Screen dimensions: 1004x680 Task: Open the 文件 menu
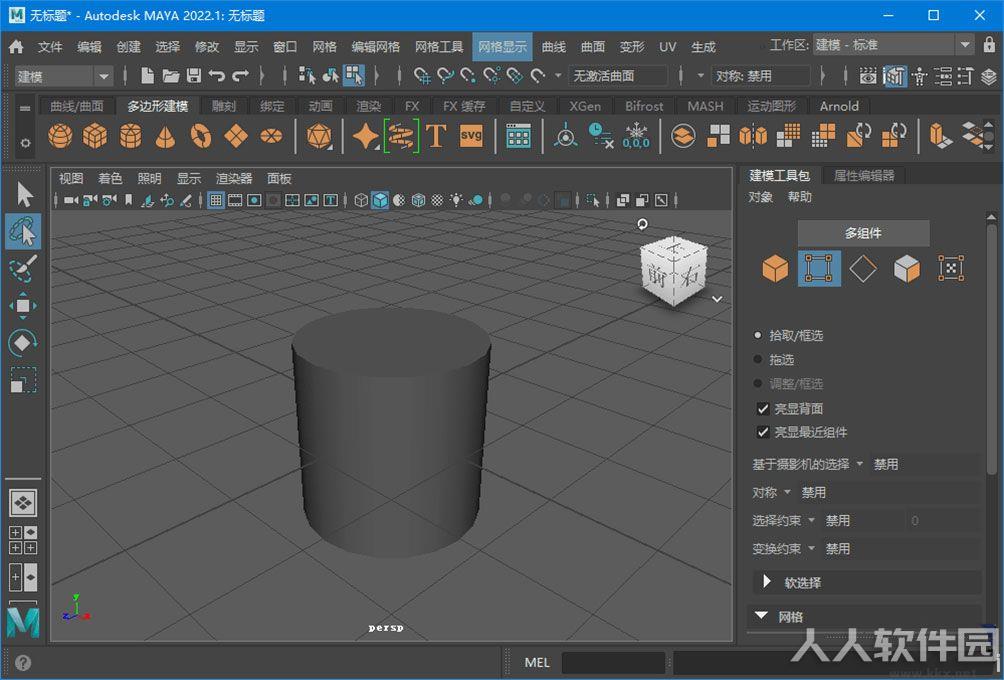pos(50,47)
